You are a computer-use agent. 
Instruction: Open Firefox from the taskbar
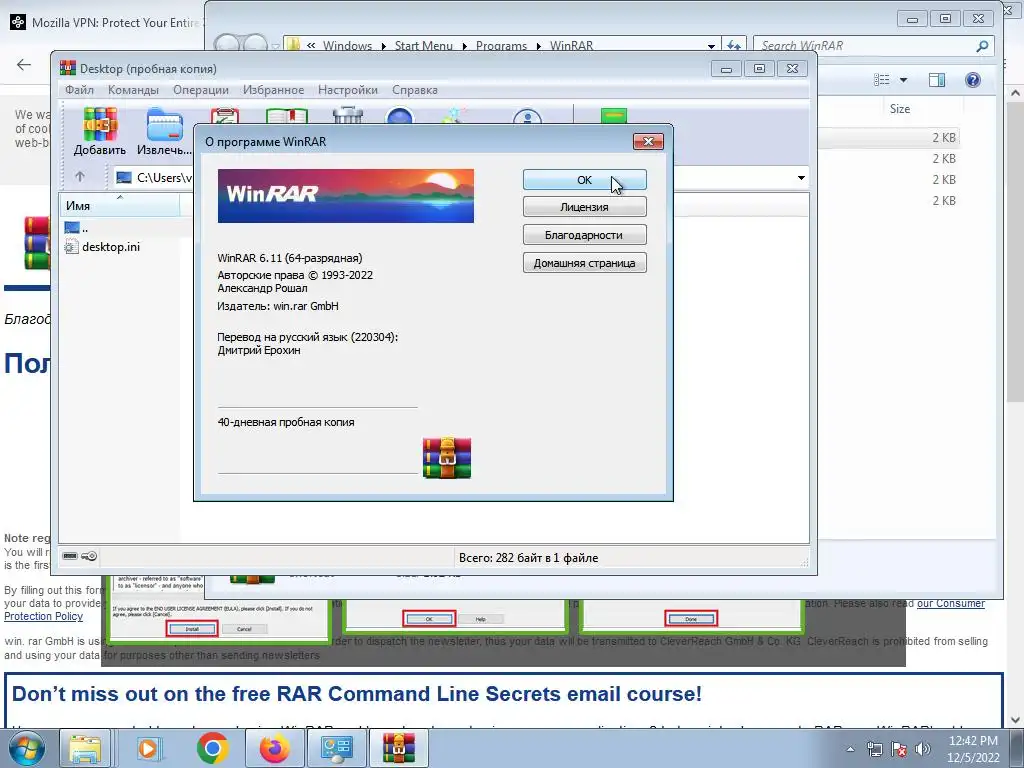[274, 748]
